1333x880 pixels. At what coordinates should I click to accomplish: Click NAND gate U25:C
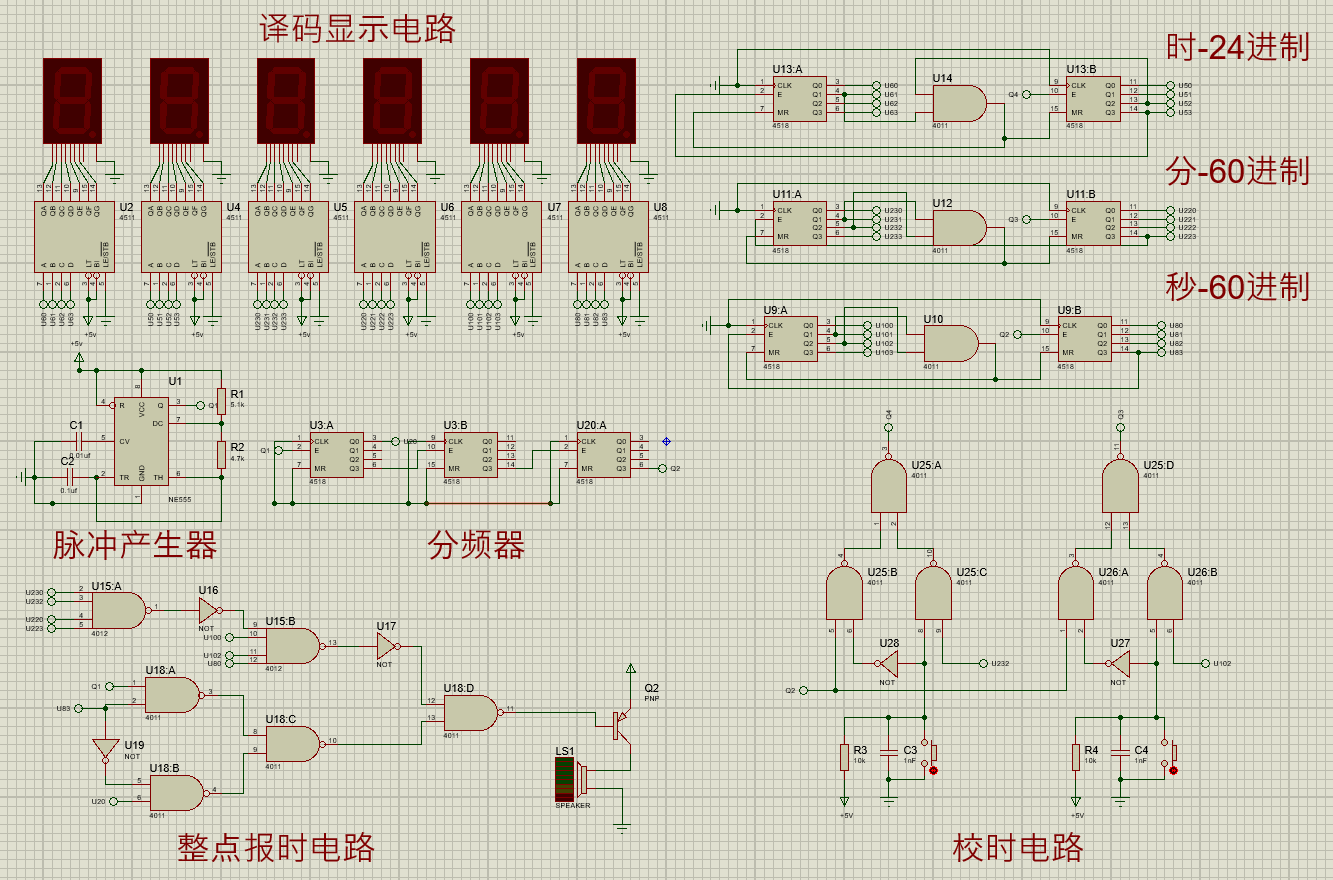pos(934,592)
